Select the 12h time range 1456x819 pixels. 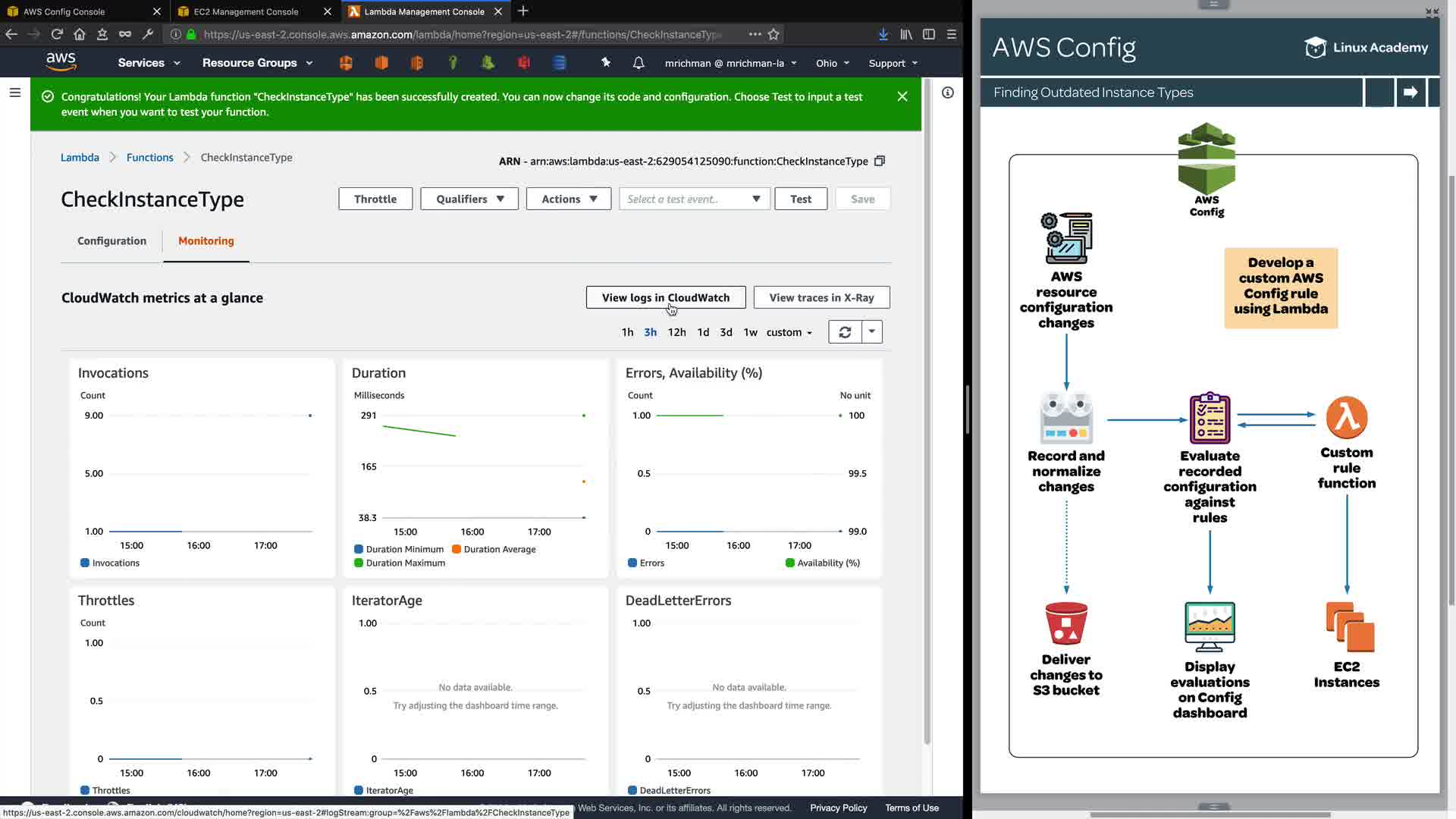676,332
